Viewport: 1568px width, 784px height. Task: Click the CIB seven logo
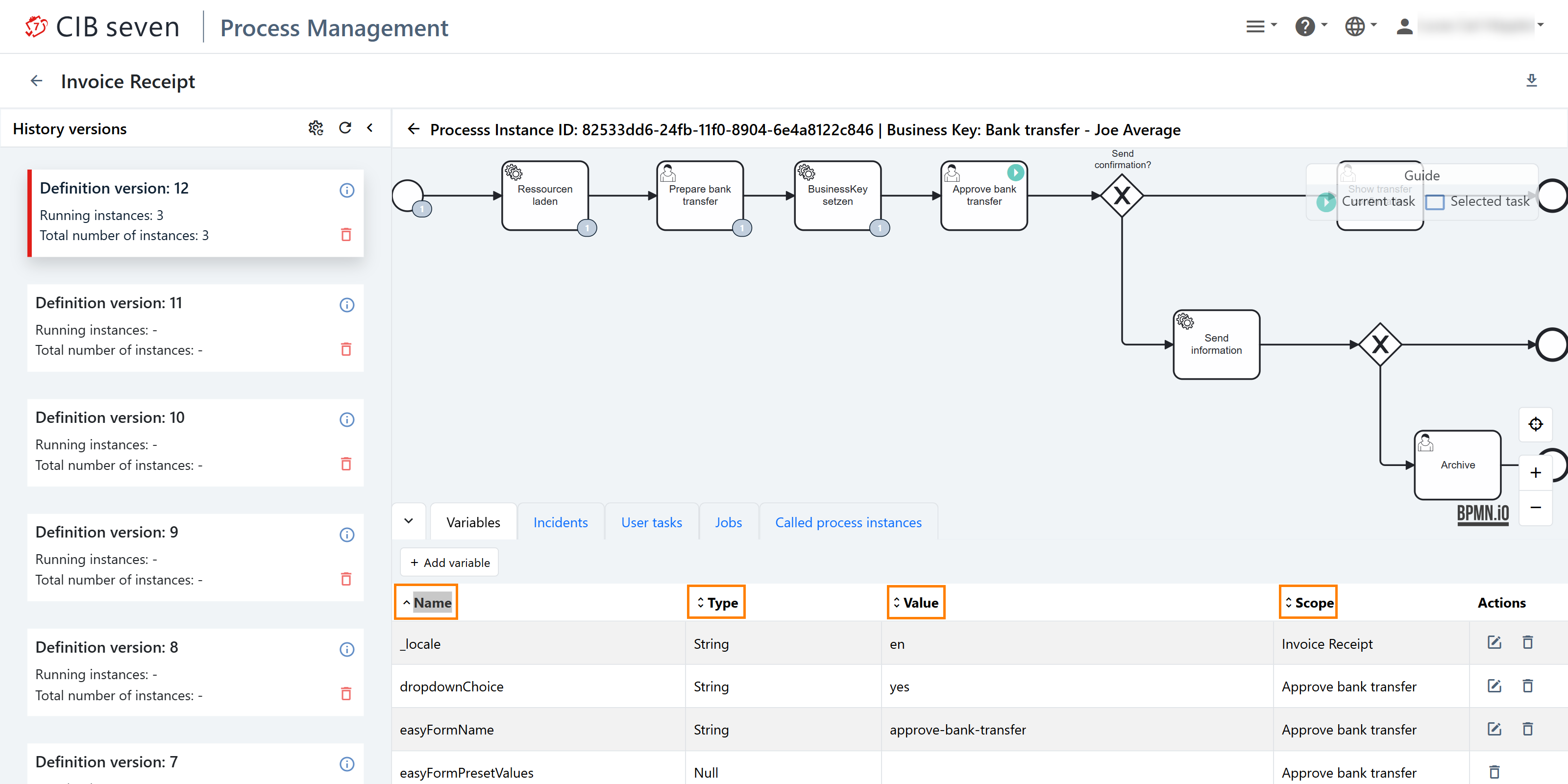[101, 27]
